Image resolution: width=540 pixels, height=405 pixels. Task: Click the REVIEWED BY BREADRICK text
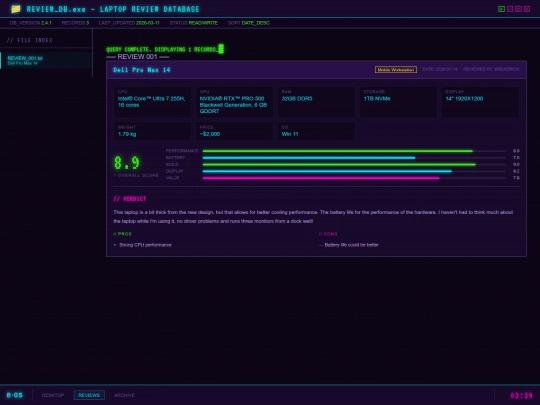point(491,69)
